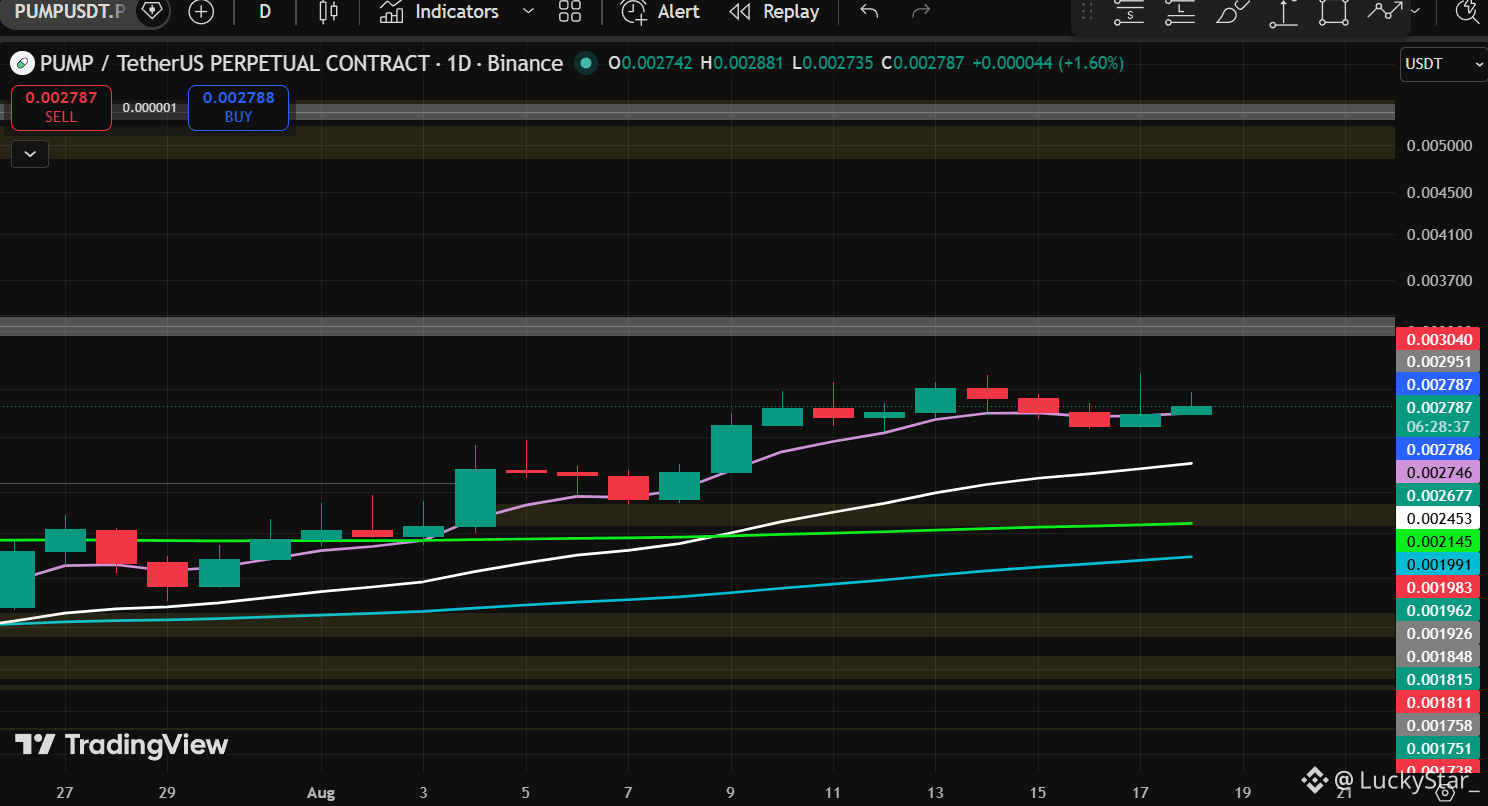This screenshot has width=1488, height=806.
Task: Click the blue BUY 0.002788 button
Action: coord(238,108)
